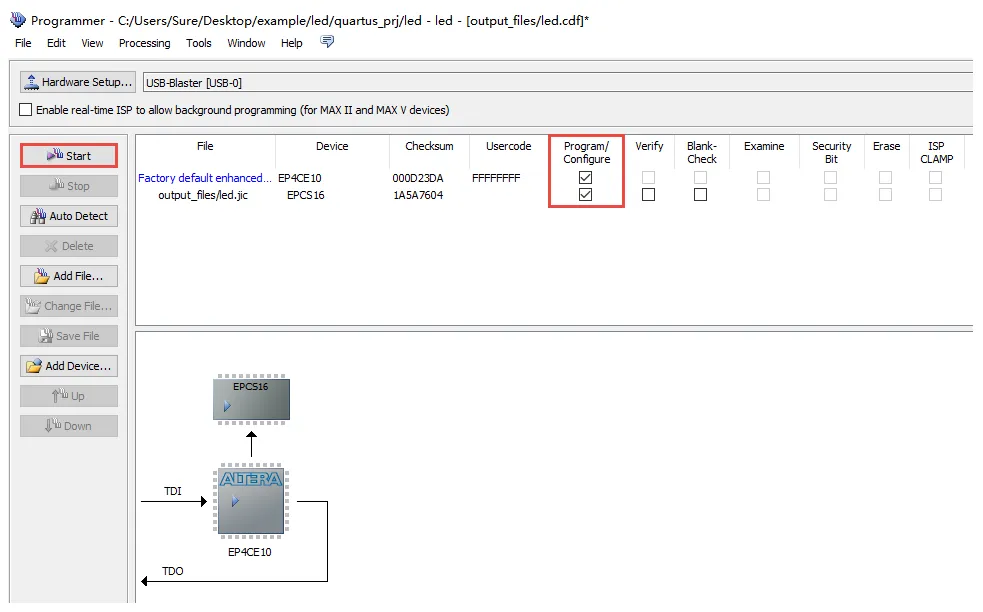Click the Stop button
This screenshot has width=983, height=612.
(69, 186)
